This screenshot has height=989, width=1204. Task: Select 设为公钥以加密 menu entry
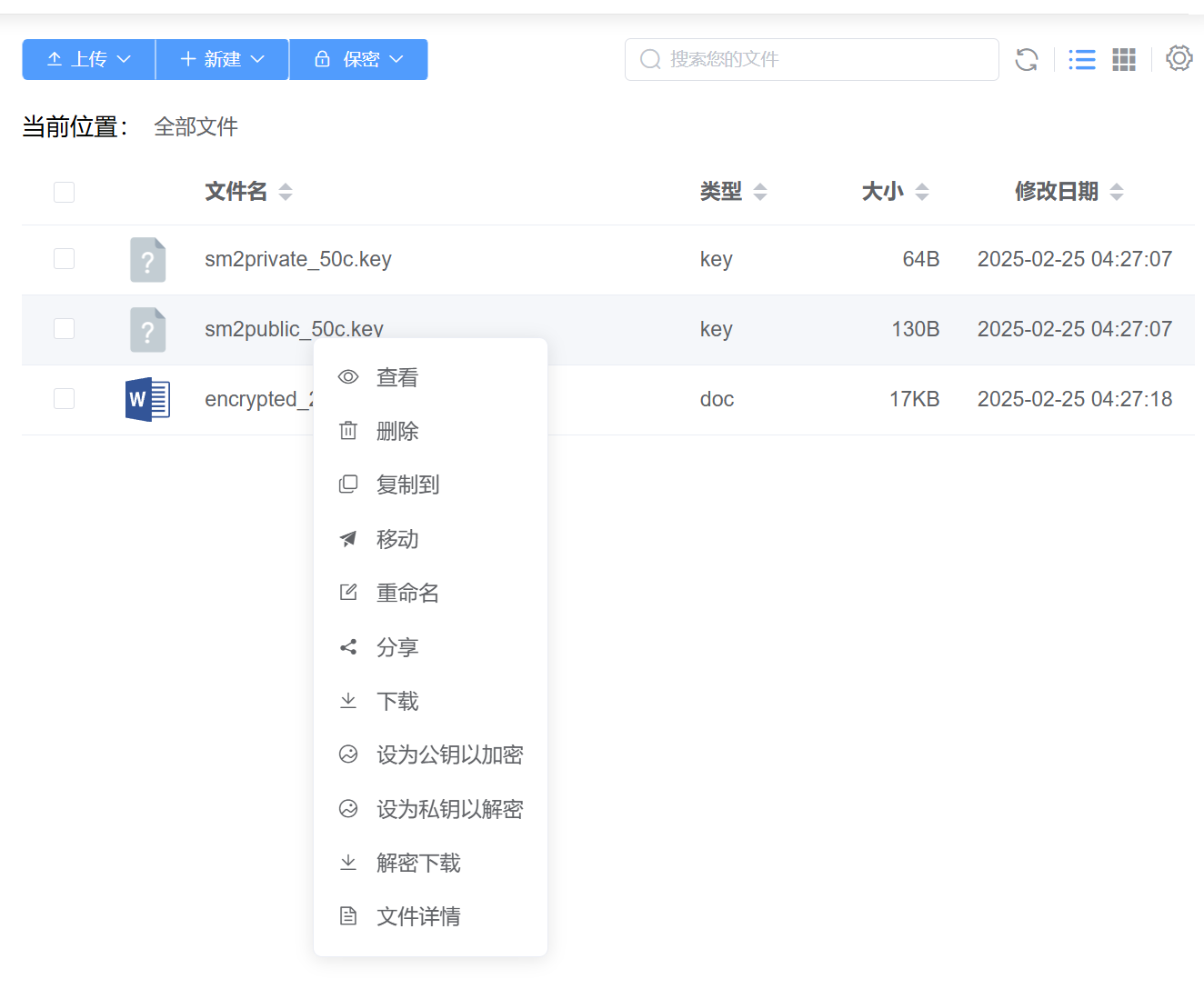click(430, 754)
